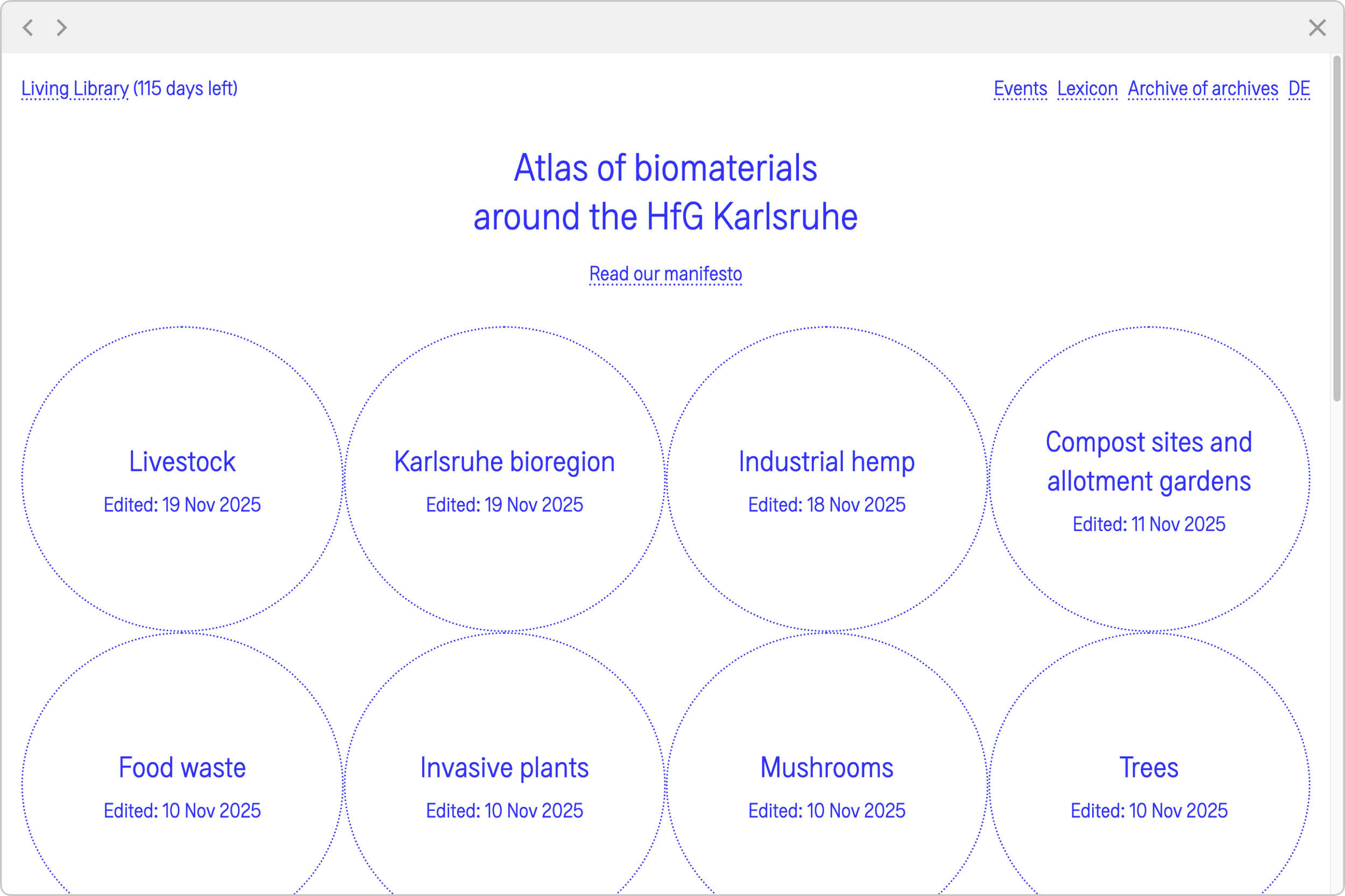This screenshot has width=1345, height=896.
Task: Click the vertical scrollbar thumb
Action: click(x=1336, y=229)
